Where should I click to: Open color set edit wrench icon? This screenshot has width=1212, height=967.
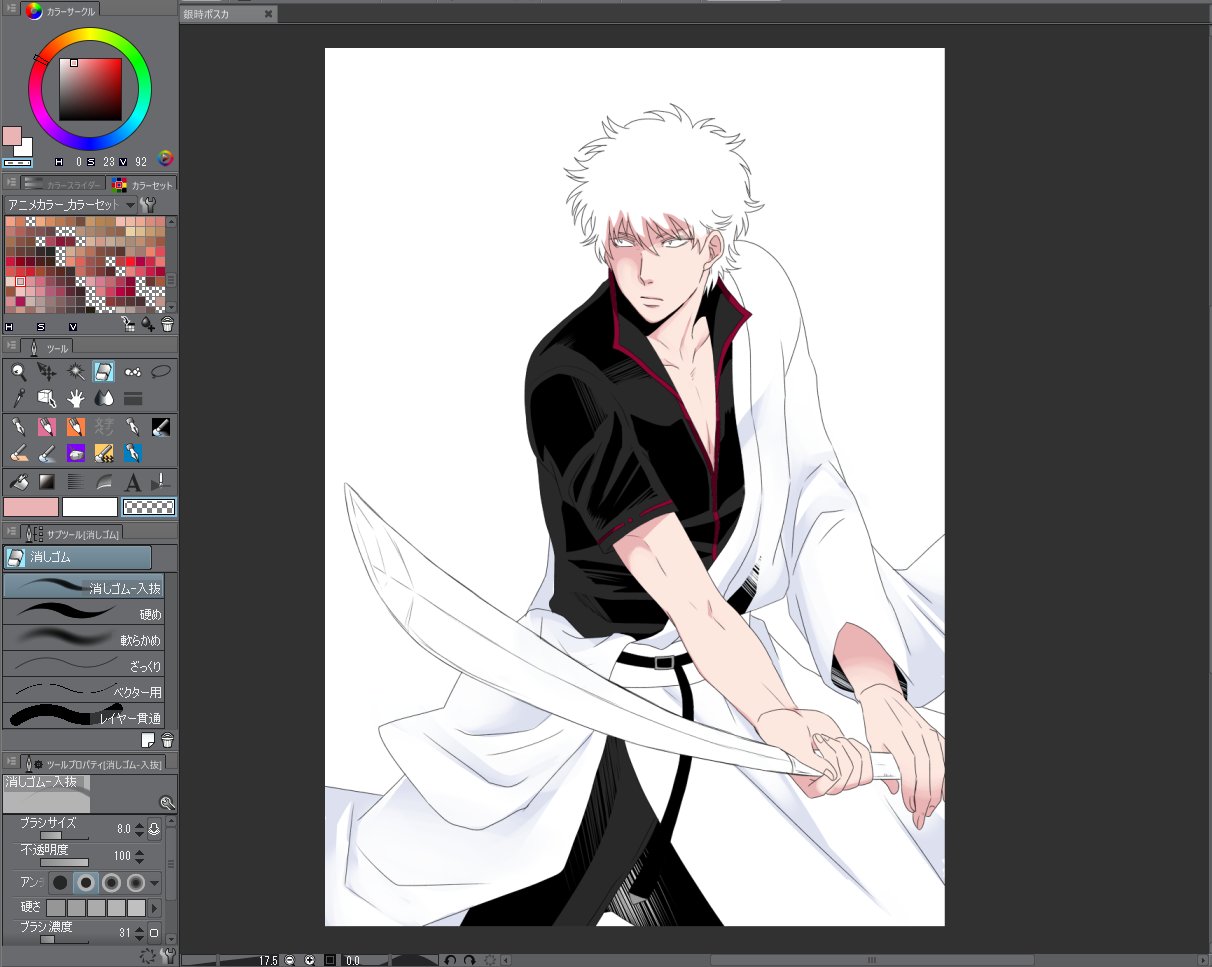(x=150, y=204)
